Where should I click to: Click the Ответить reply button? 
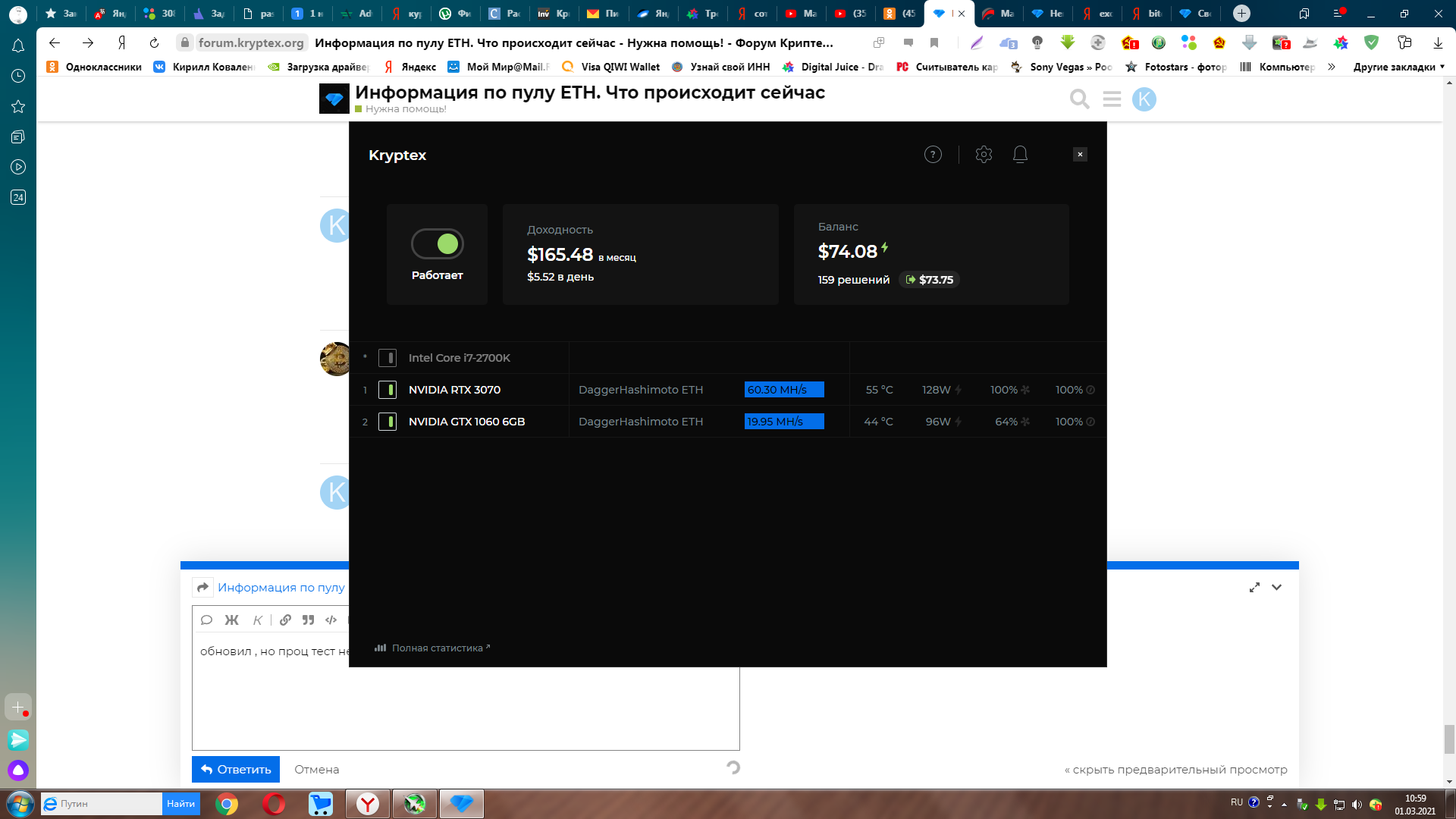(236, 769)
